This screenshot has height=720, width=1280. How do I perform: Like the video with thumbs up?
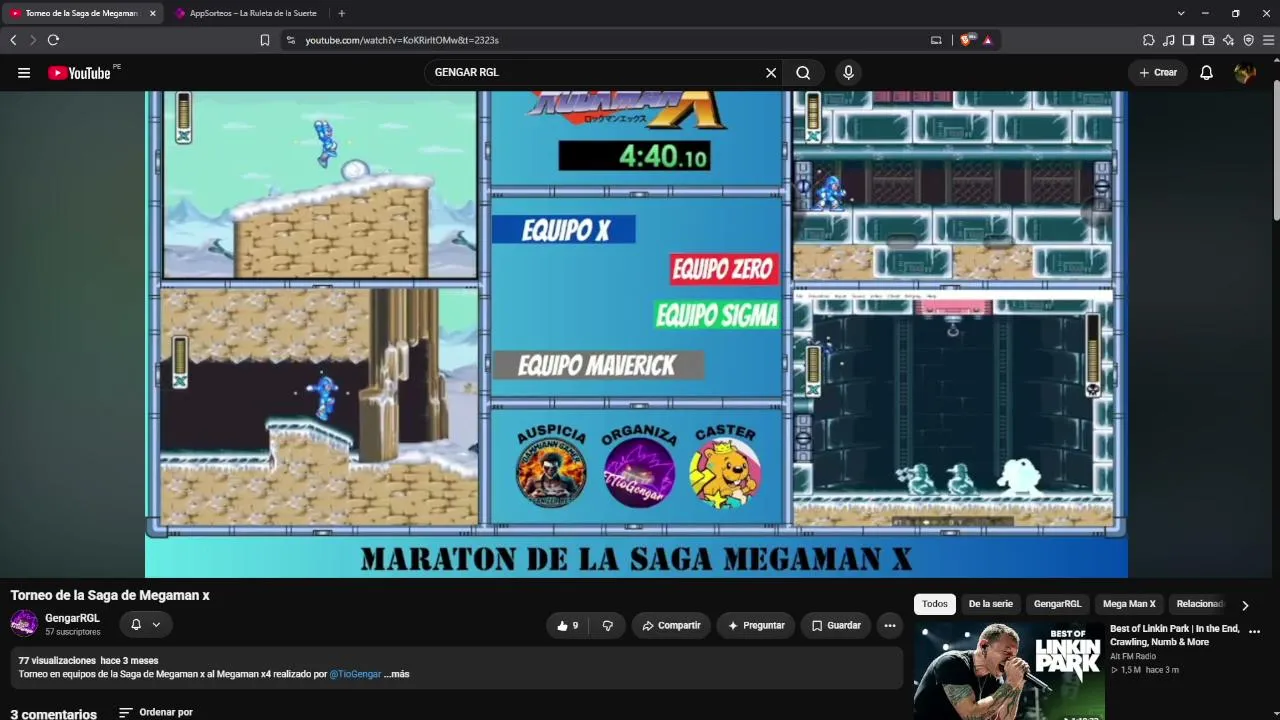pyautogui.click(x=568, y=625)
